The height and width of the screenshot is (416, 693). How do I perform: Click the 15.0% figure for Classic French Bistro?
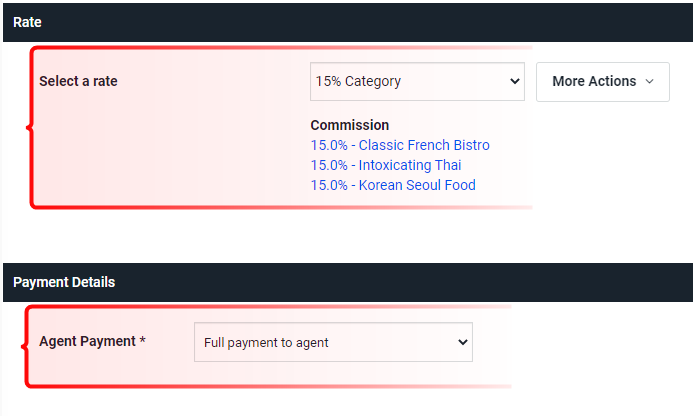329,145
